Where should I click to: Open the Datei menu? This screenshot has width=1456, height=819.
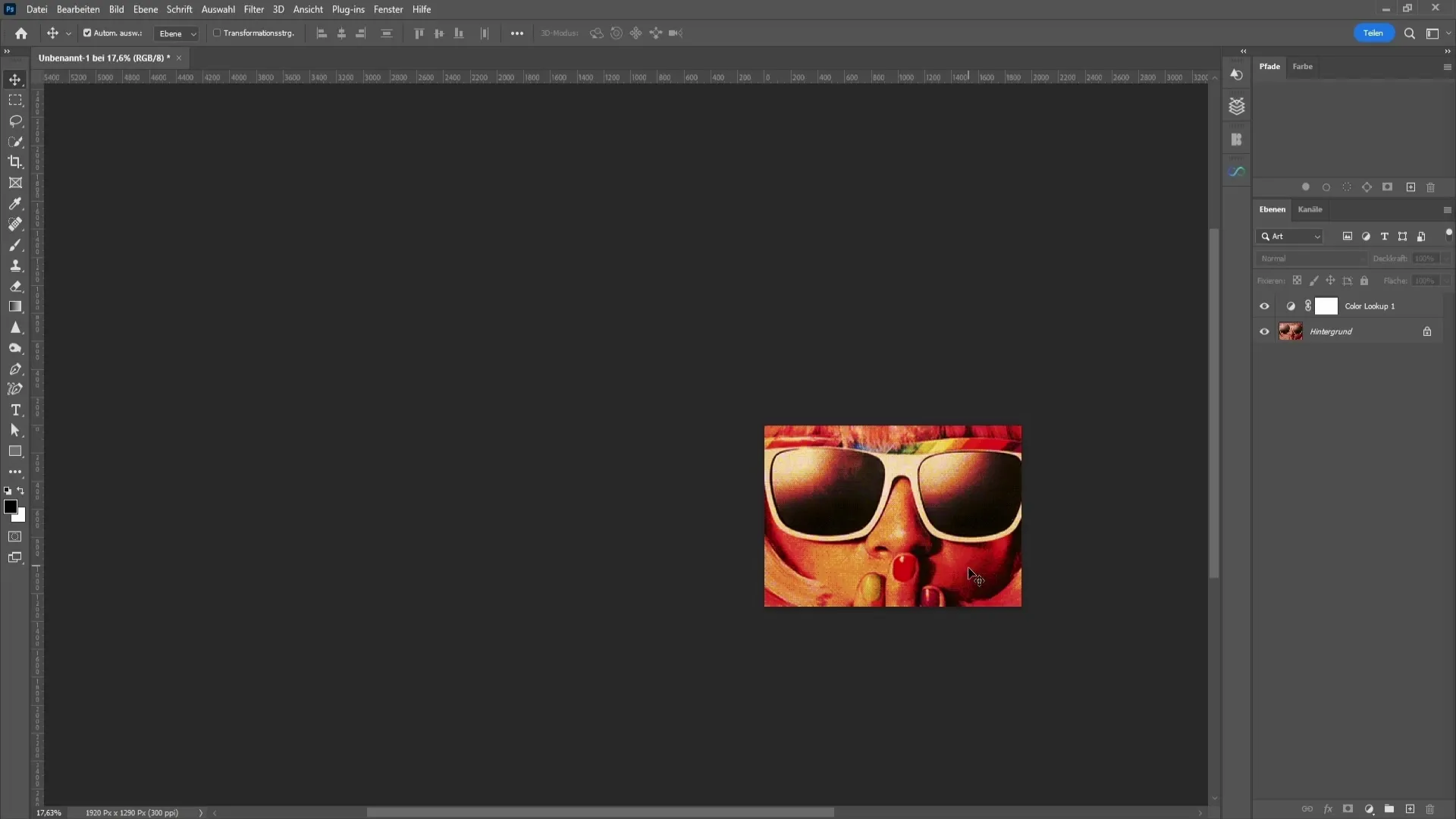36,9
